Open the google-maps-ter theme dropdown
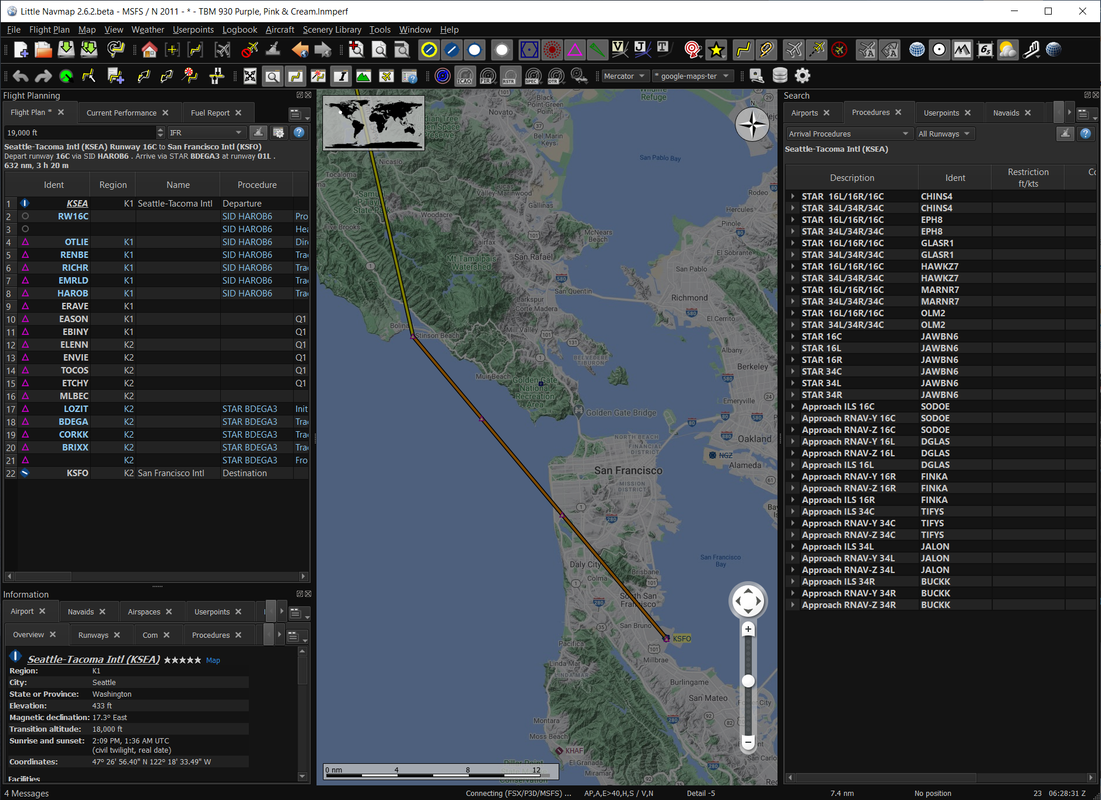1101x800 pixels. 693,76
